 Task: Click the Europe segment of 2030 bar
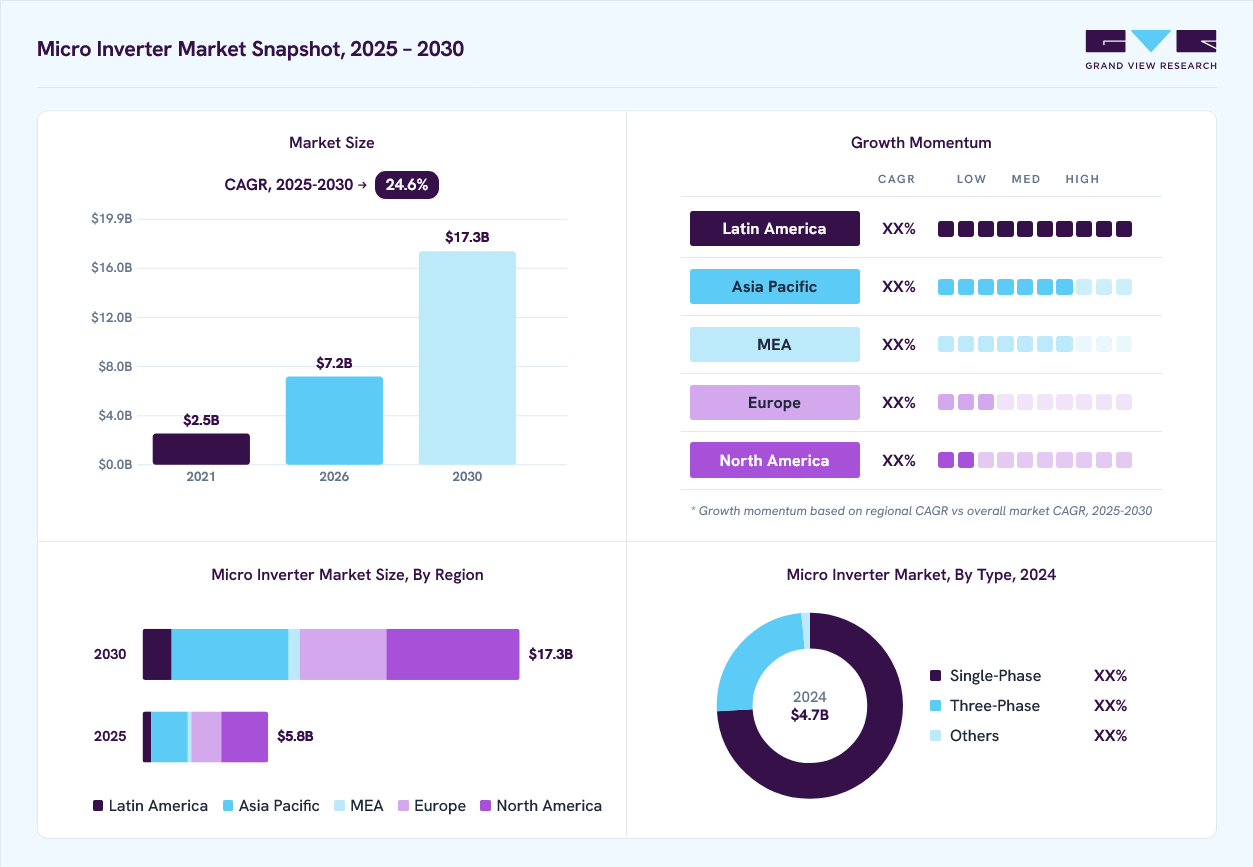(x=343, y=654)
